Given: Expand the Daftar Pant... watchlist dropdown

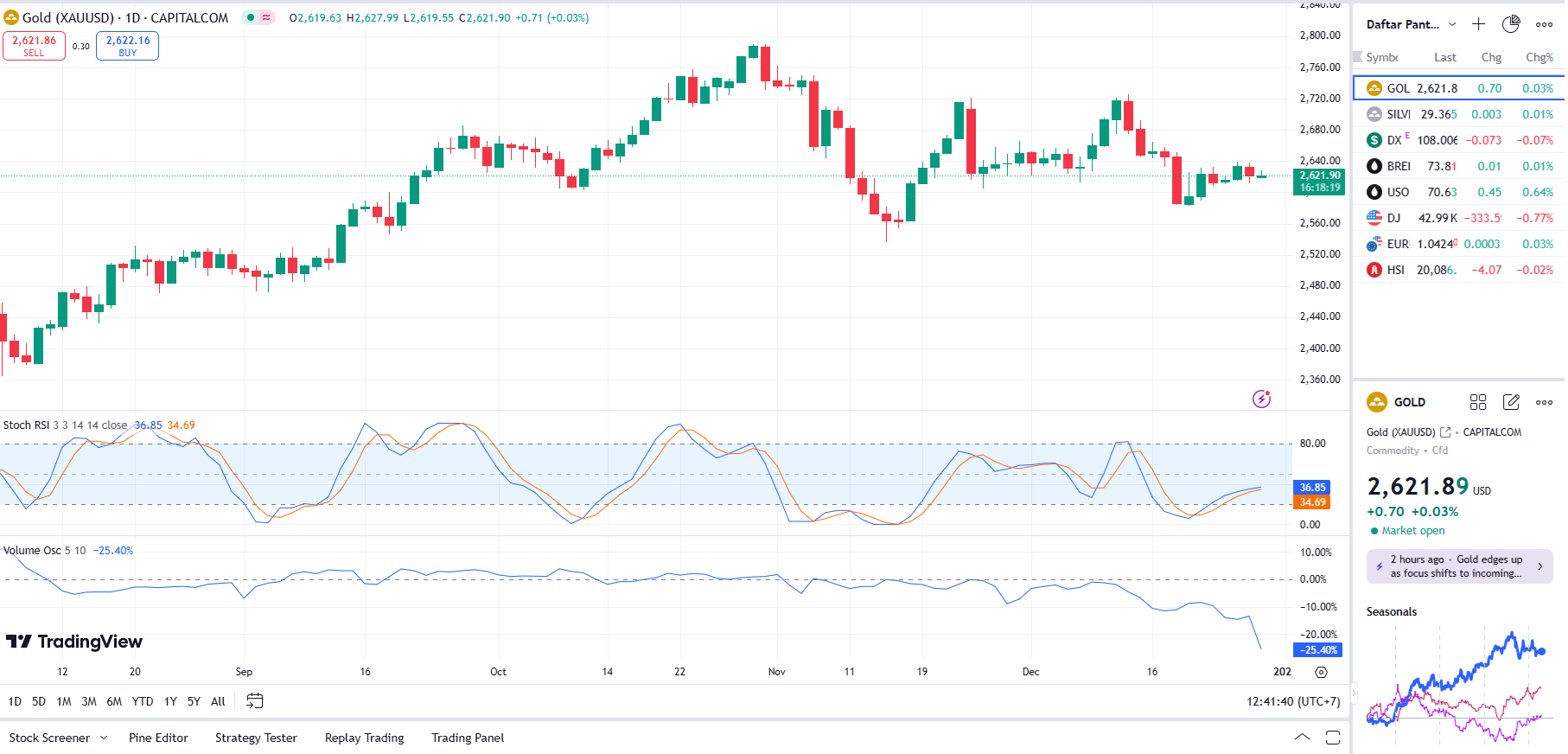Looking at the screenshot, I should point(1452,24).
